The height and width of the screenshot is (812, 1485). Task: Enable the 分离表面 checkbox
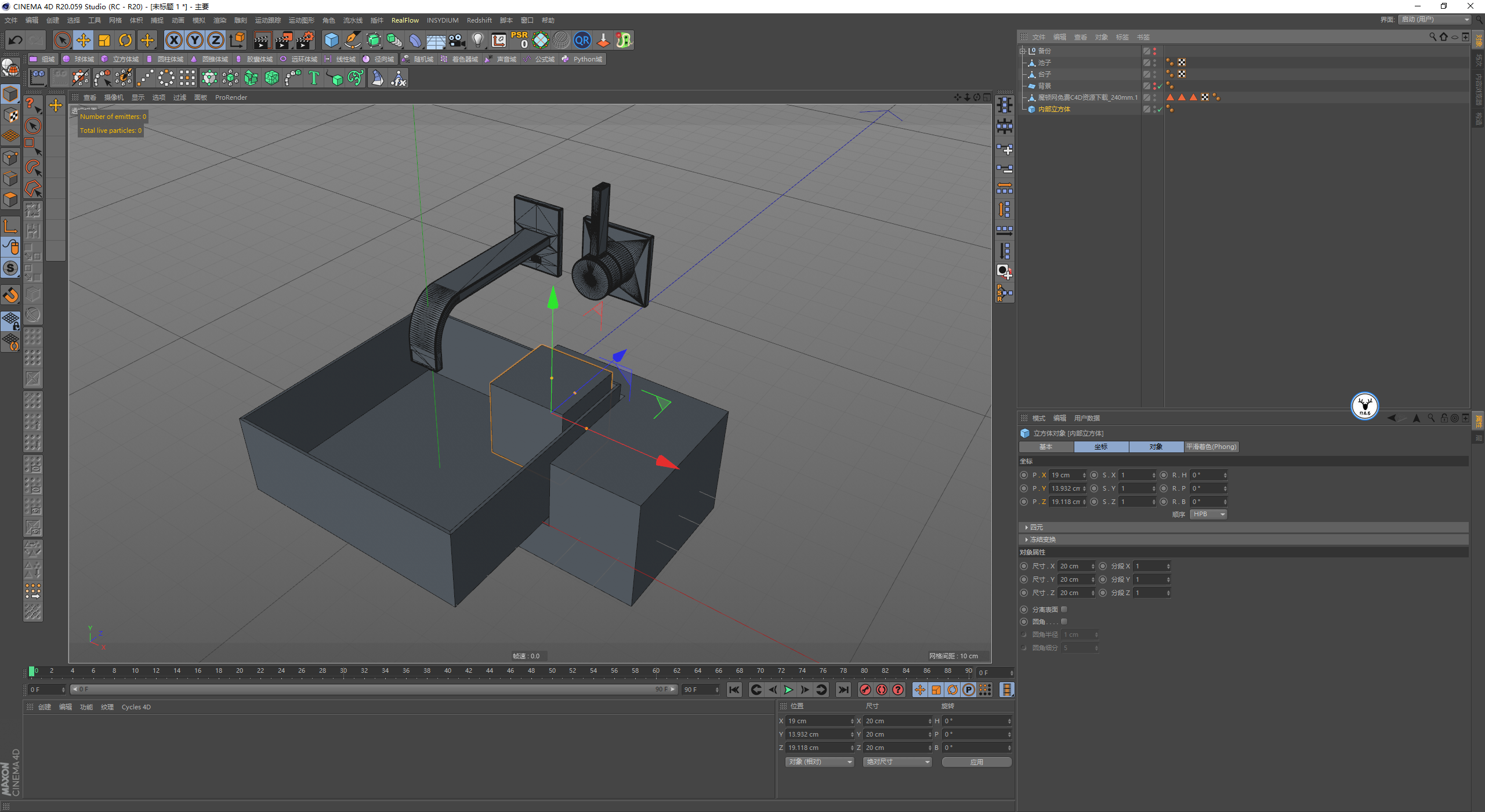(1064, 609)
